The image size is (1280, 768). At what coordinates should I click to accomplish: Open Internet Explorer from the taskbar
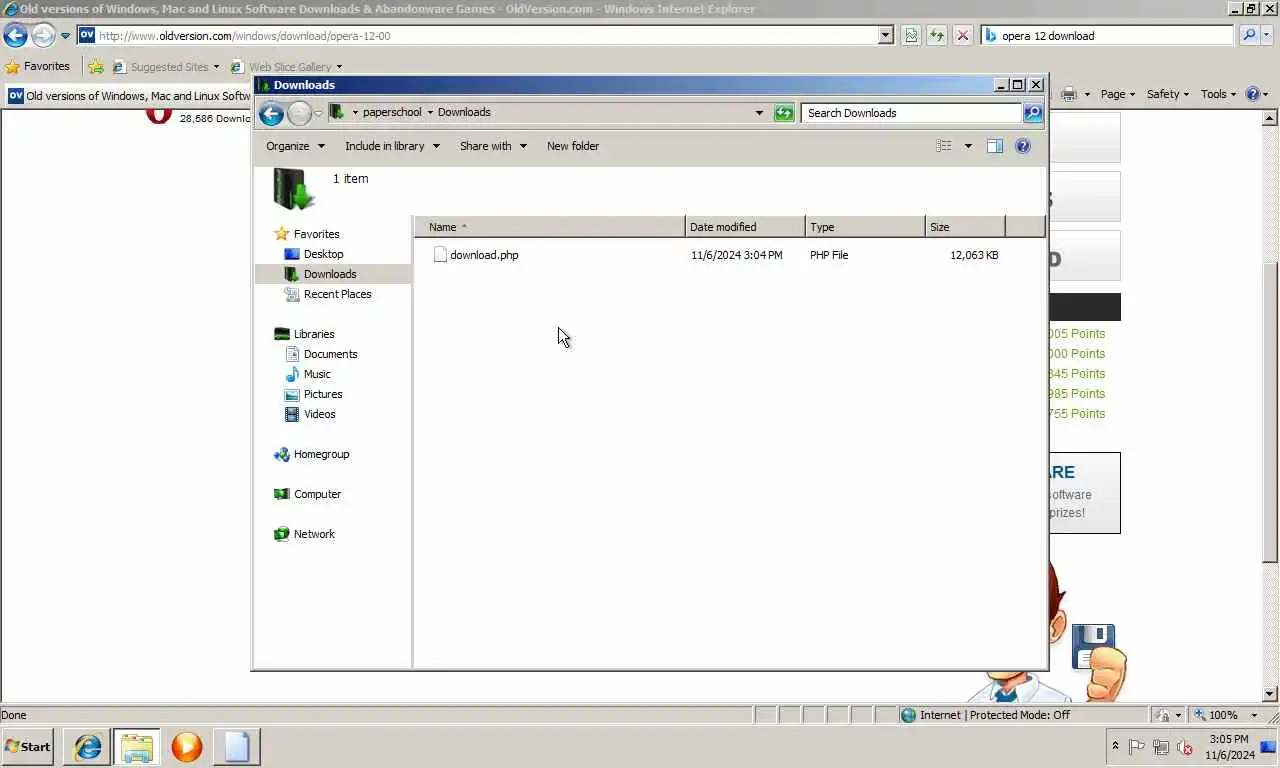click(88, 747)
